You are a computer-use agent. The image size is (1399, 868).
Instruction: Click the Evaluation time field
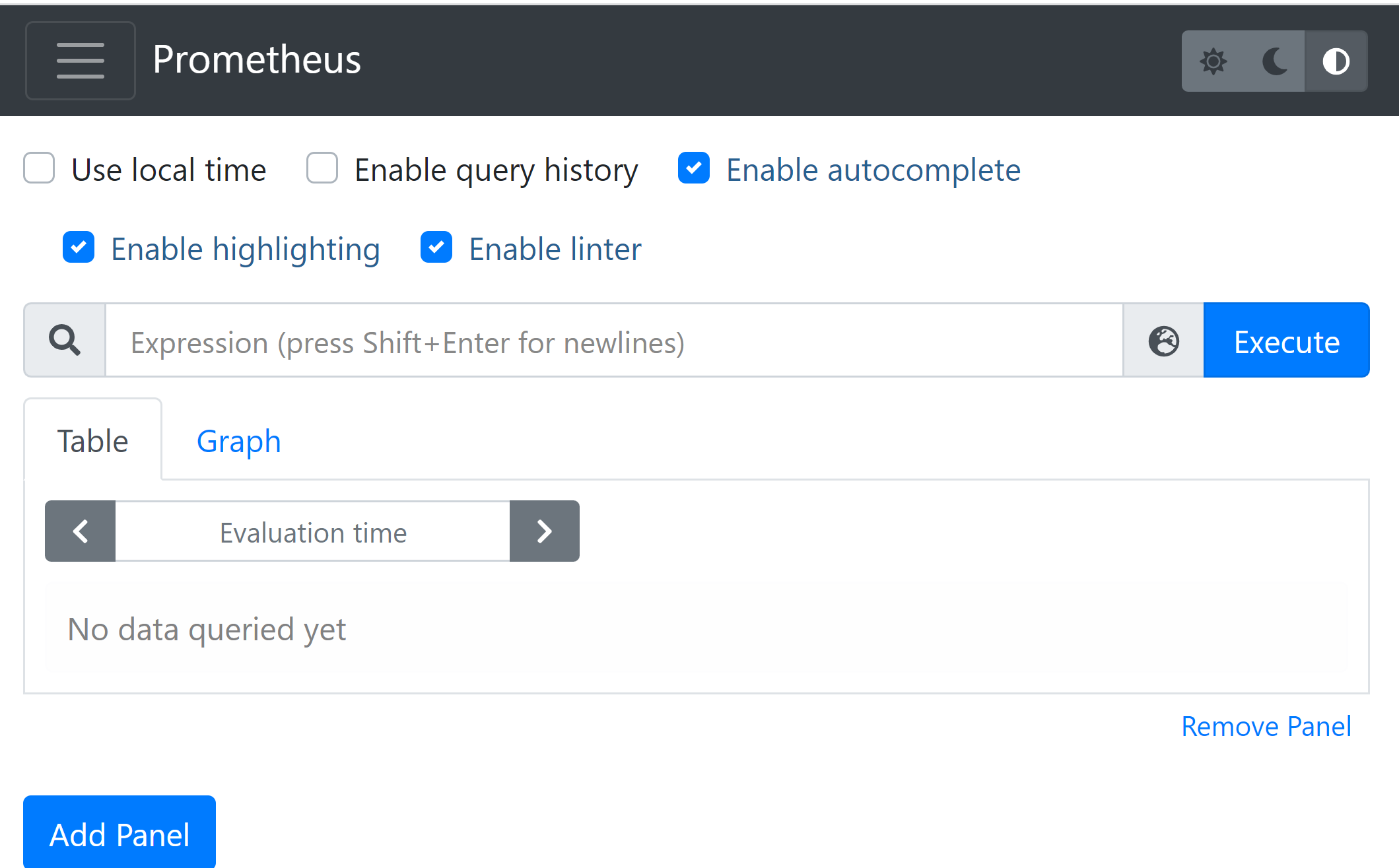pos(312,532)
